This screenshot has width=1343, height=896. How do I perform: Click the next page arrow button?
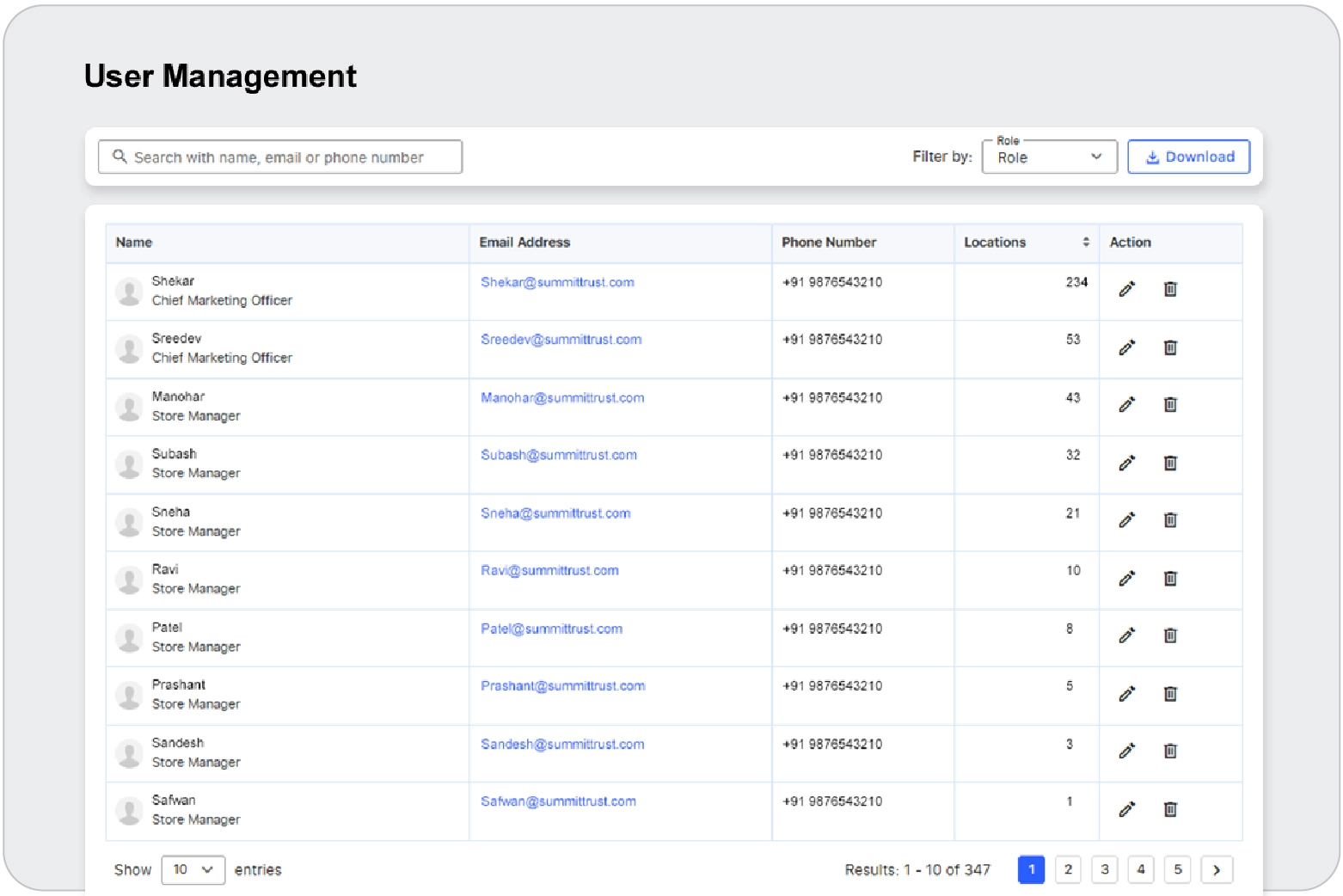(x=1217, y=869)
